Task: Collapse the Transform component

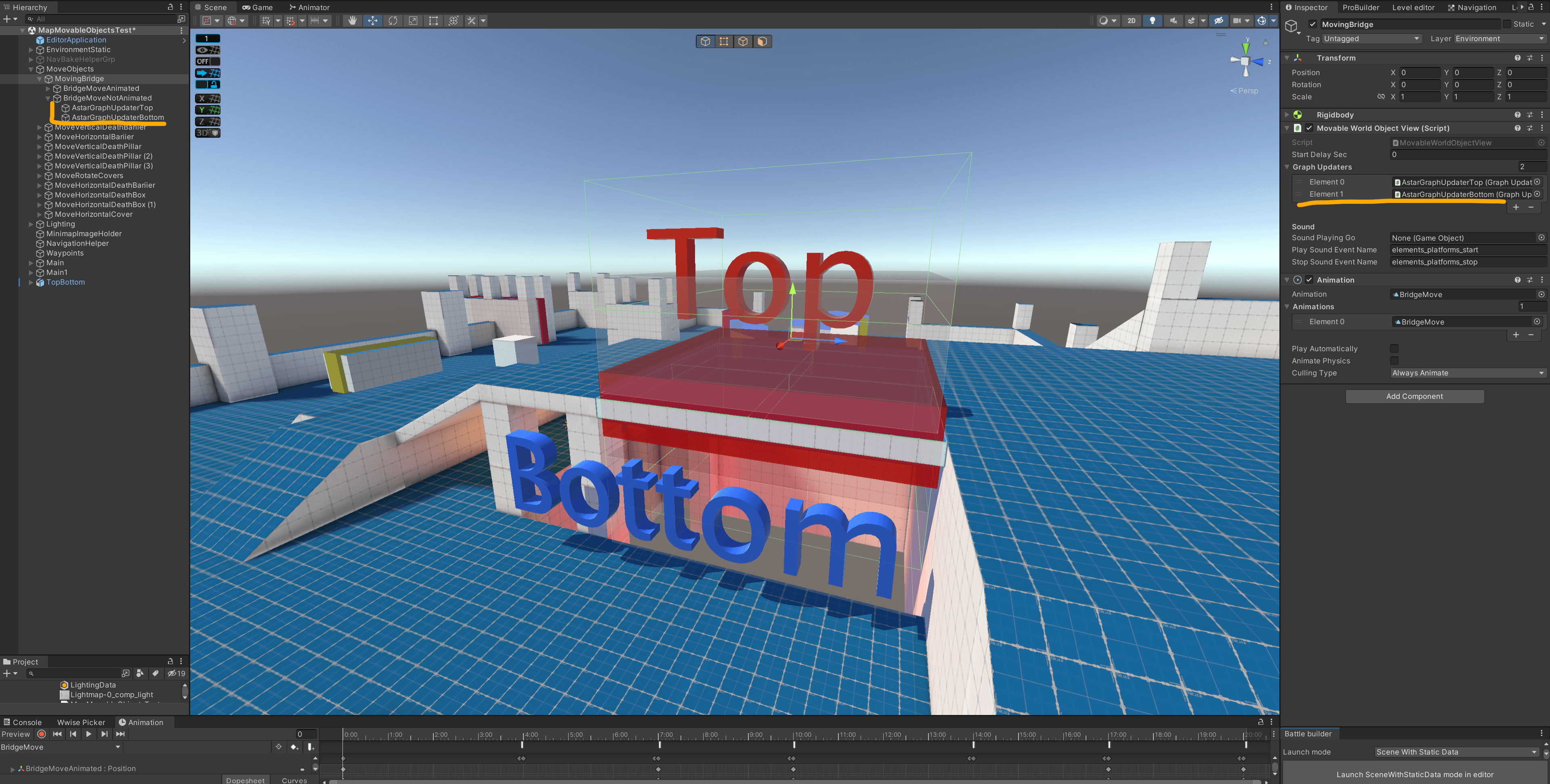Action: [x=1286, y=58]
